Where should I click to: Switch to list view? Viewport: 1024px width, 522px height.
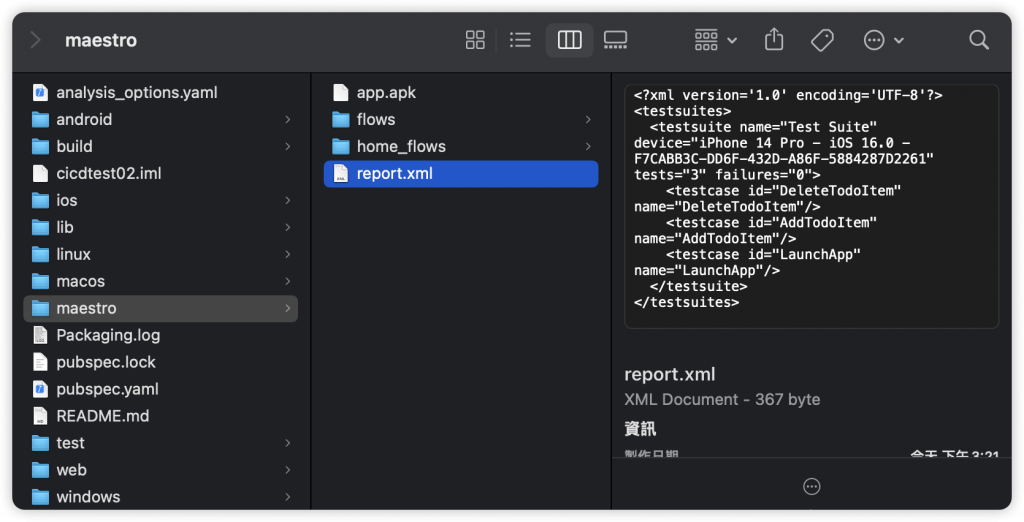[520, 40]
